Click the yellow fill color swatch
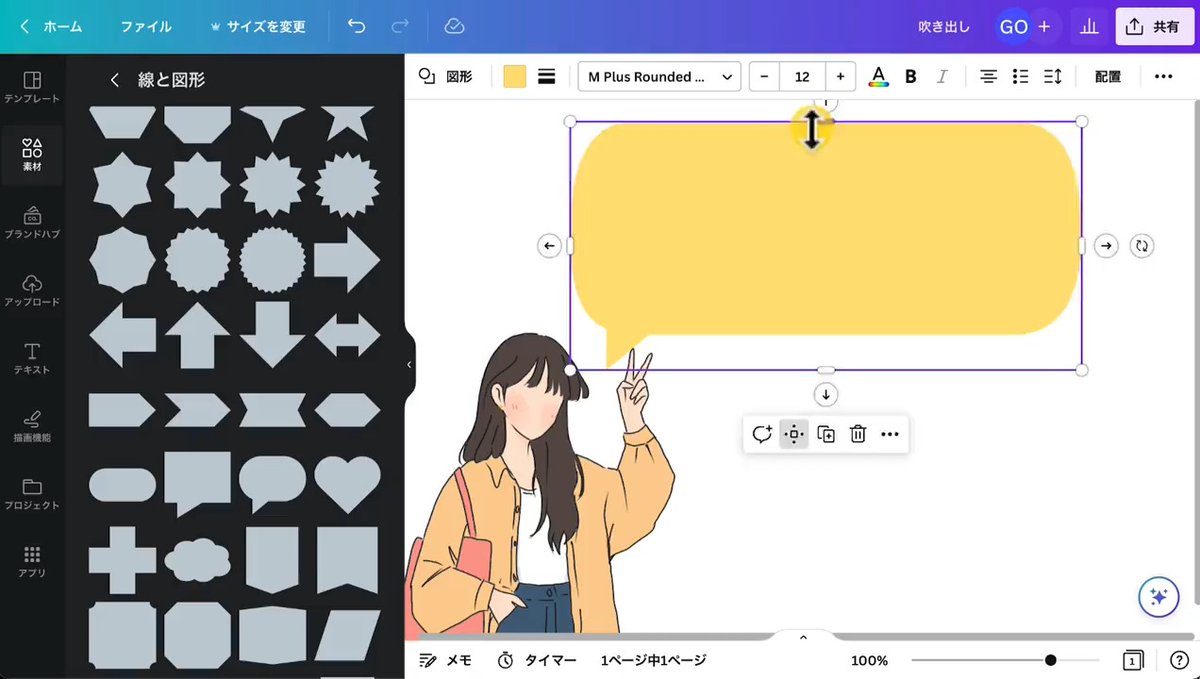Viewport: 1200px width, 679px height. click(515, 77)
